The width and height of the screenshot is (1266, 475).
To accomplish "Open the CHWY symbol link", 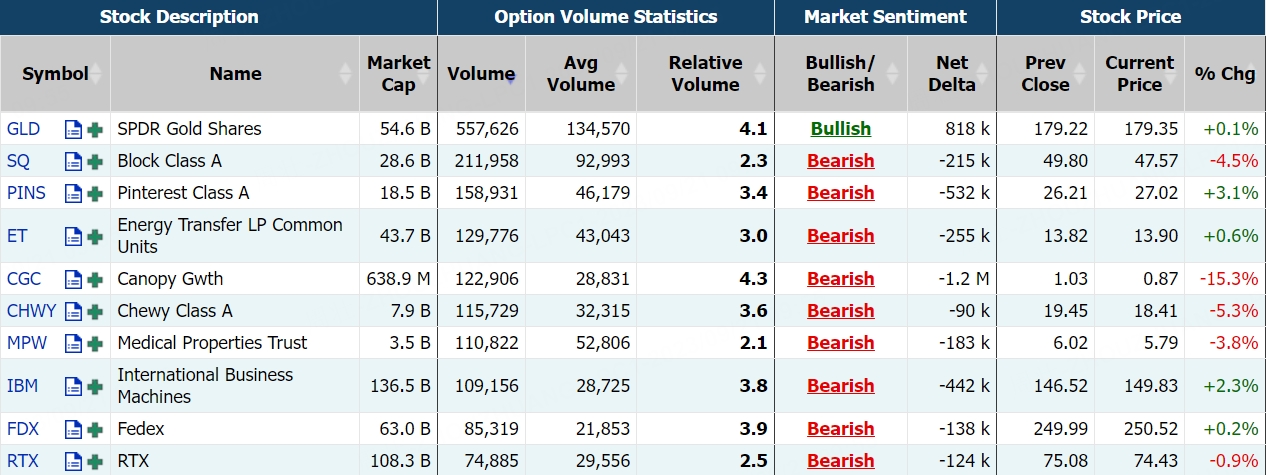I will pos(31,311).
